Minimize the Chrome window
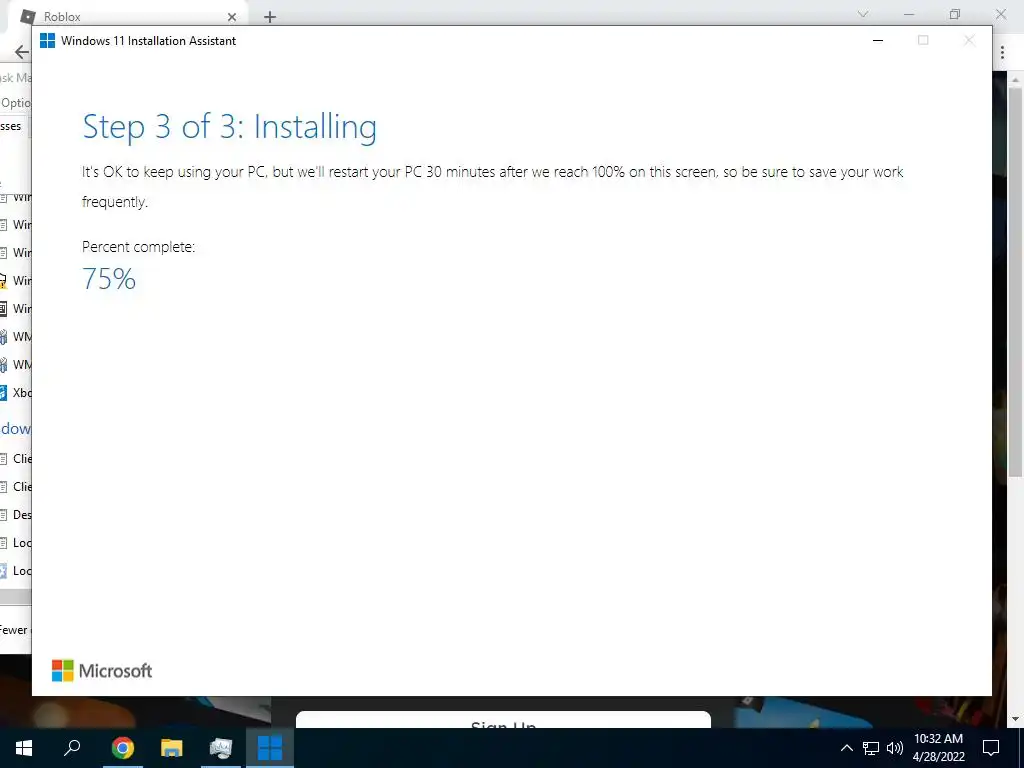1024x768 pixels. point(909,14)
